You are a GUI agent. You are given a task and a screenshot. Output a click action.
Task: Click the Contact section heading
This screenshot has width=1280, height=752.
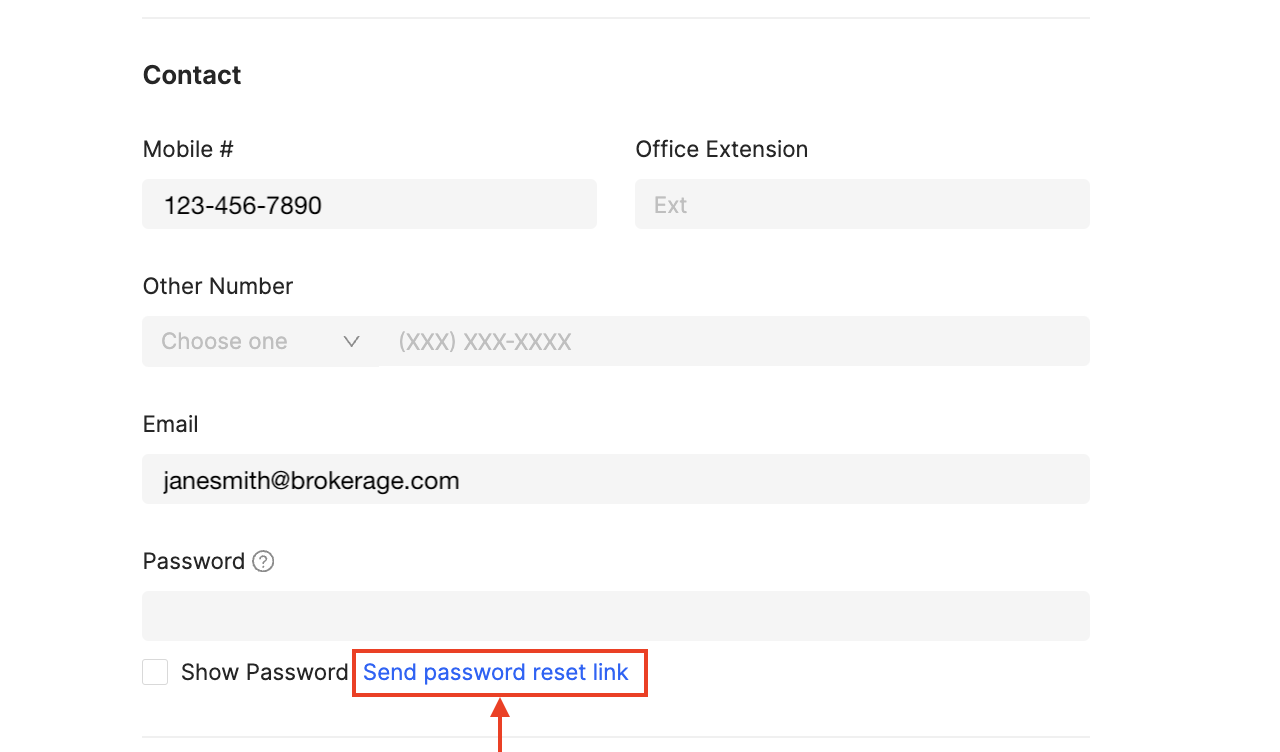(x=192, y=75)
